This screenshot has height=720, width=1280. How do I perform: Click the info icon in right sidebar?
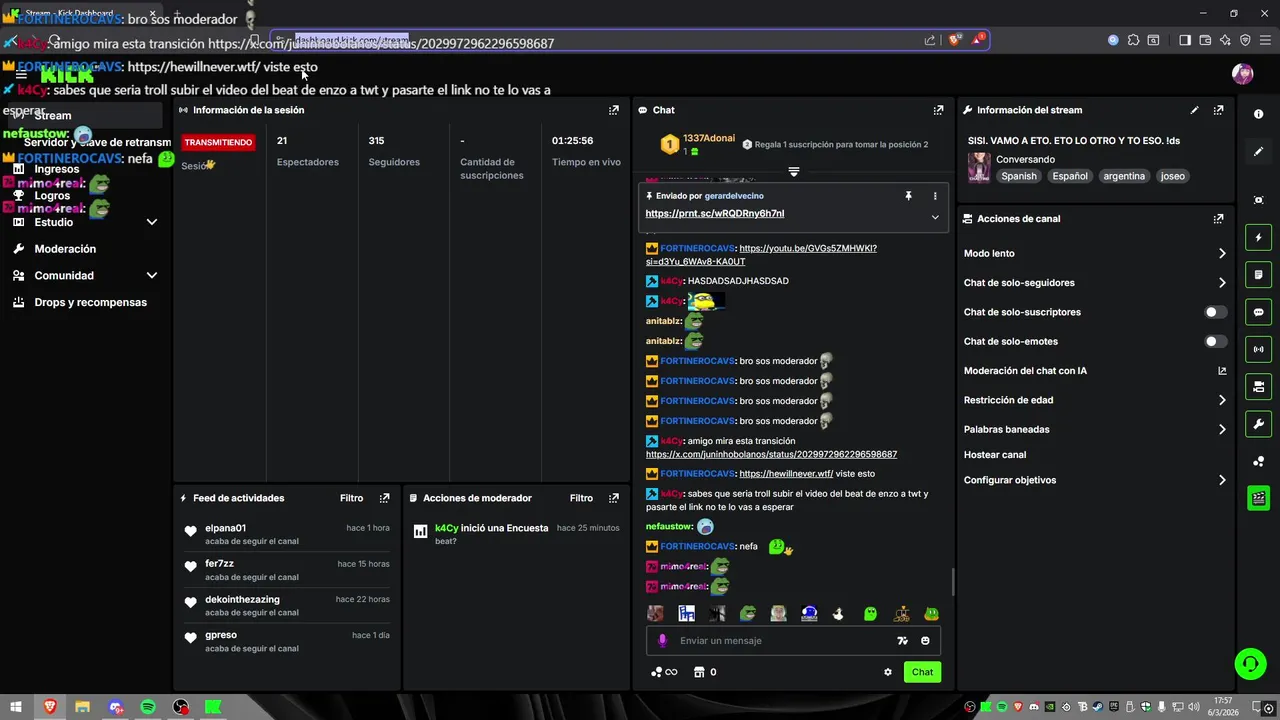click(x=1258, y=114)
